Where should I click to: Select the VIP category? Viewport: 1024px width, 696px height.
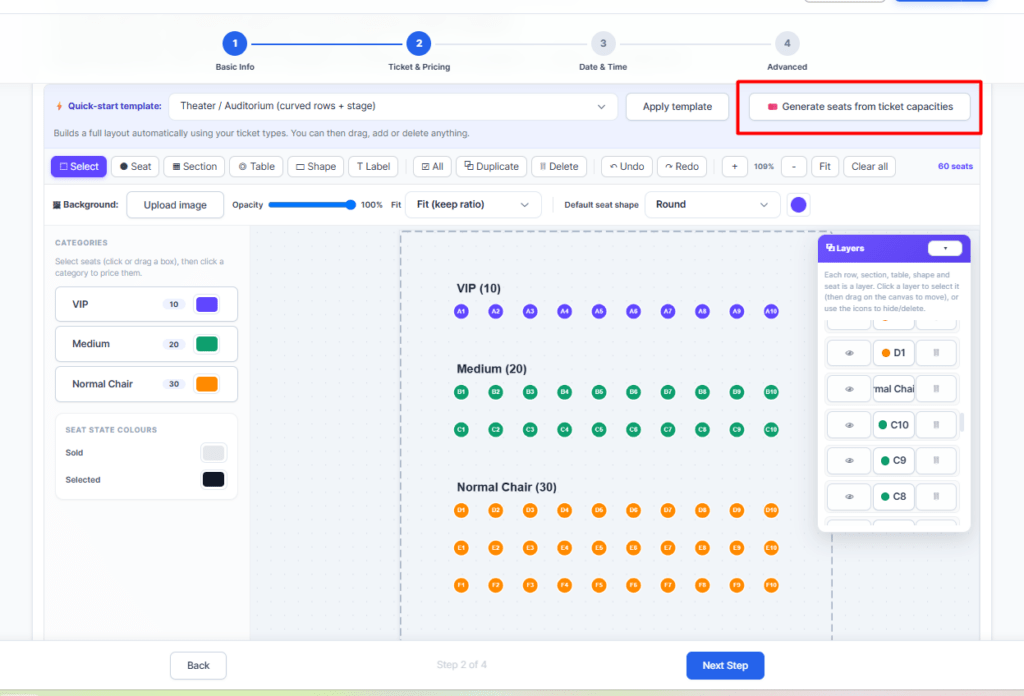click(x=146, y=304)
